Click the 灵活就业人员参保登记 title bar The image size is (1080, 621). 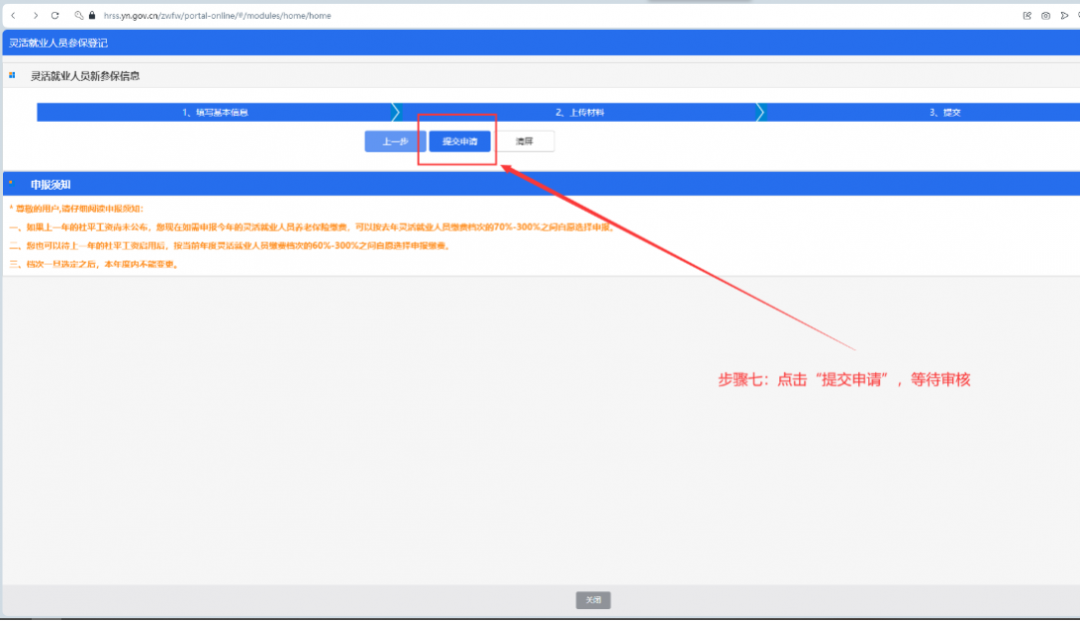[x=58, y=43]
